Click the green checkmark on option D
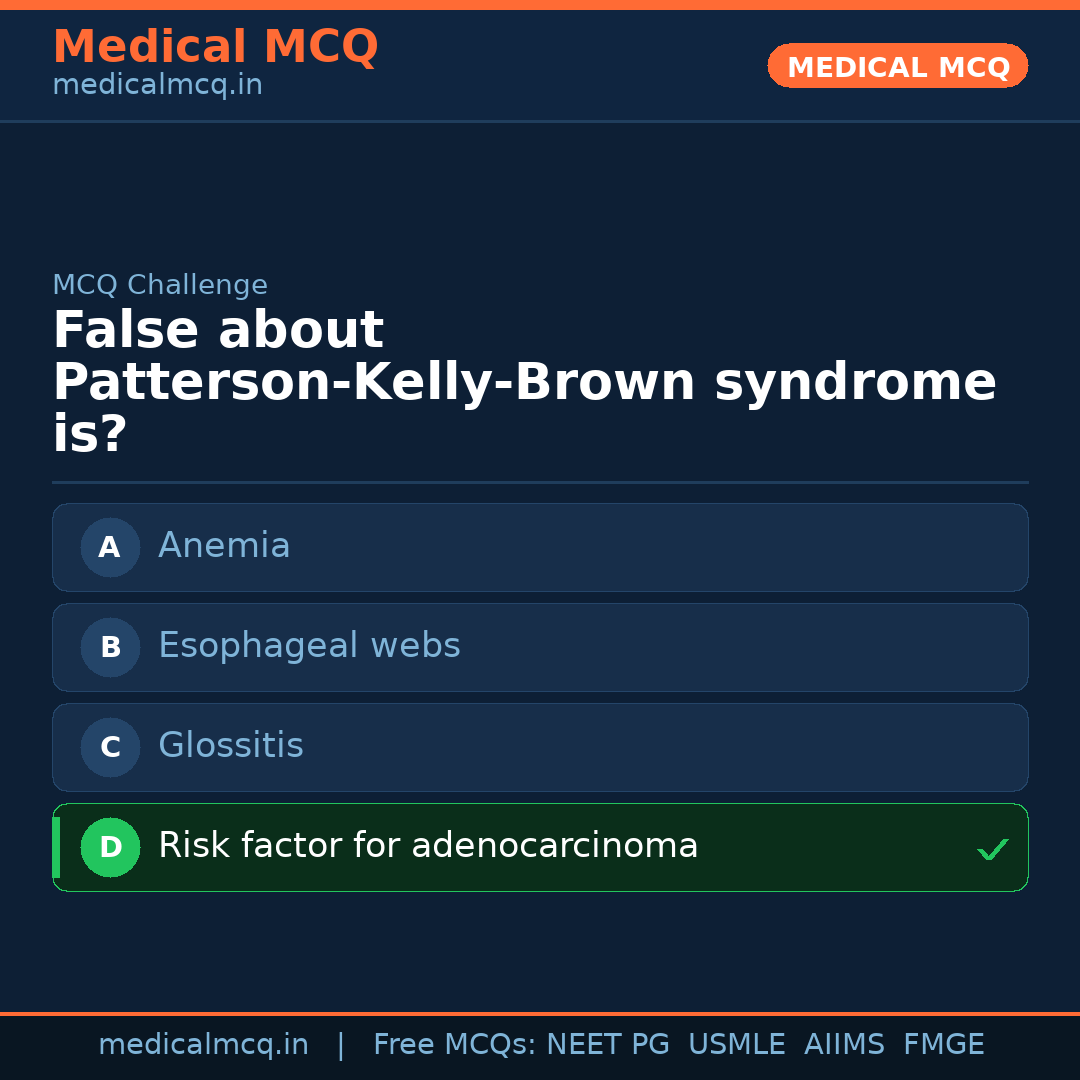 click(992, 850)
